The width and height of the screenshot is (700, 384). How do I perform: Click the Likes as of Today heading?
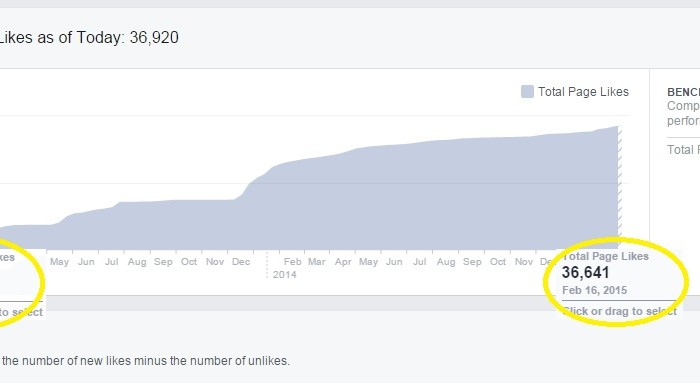point(89,38)
